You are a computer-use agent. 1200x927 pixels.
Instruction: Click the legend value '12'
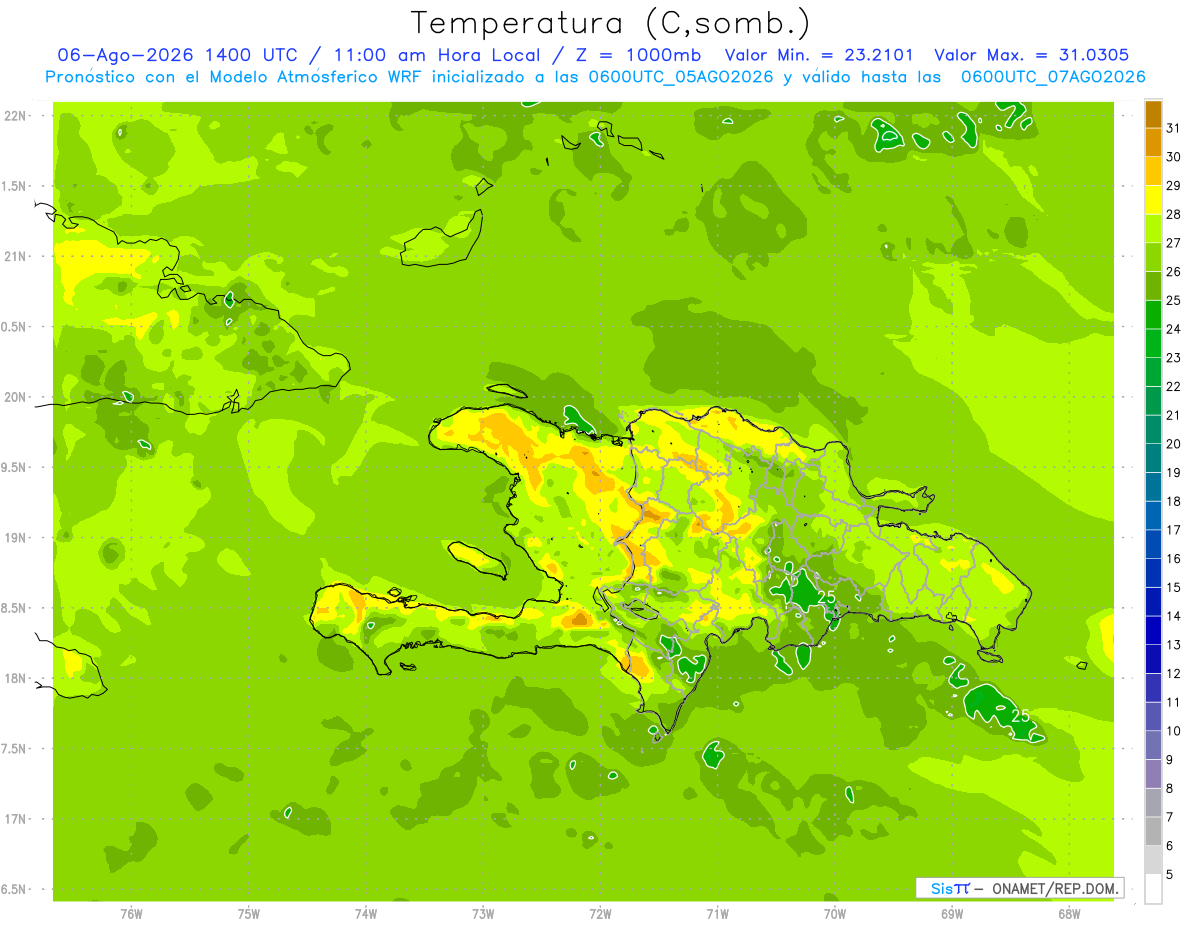coord(1174,673)
